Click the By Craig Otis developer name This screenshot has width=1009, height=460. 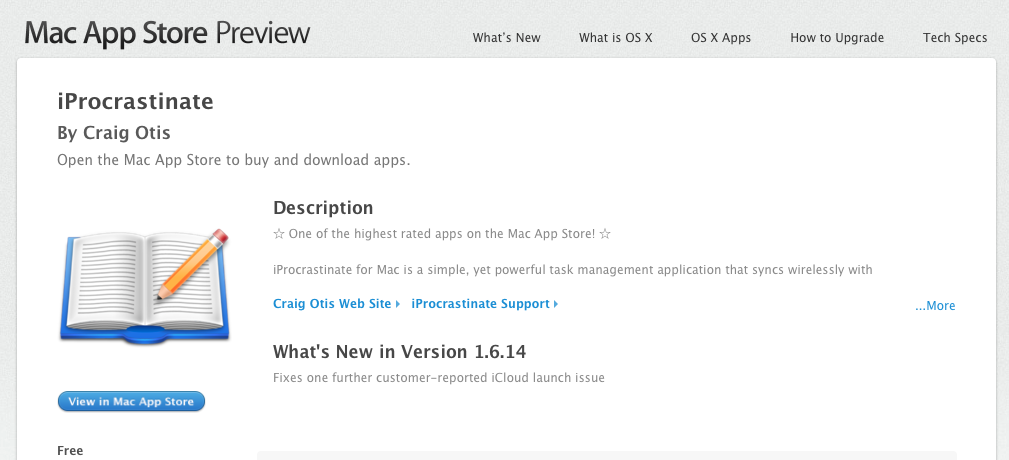point(115,133)
